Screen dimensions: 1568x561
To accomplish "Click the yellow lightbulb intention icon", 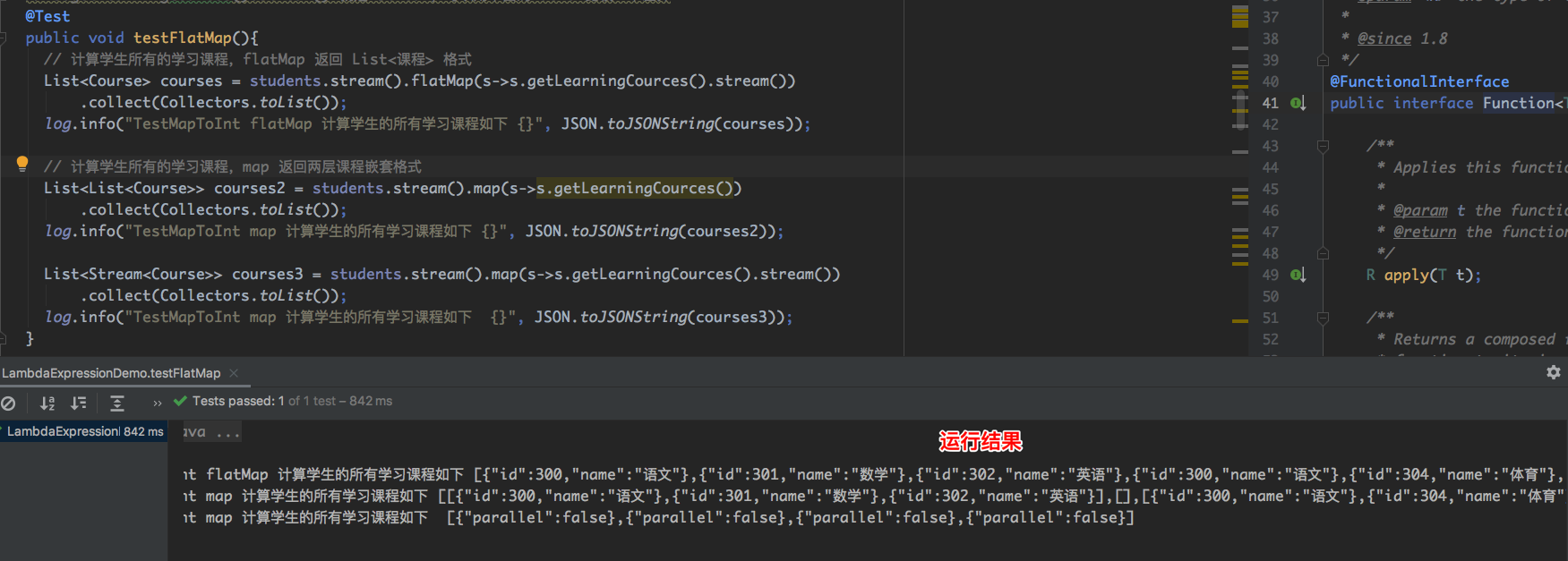I will tap(22, 164).
